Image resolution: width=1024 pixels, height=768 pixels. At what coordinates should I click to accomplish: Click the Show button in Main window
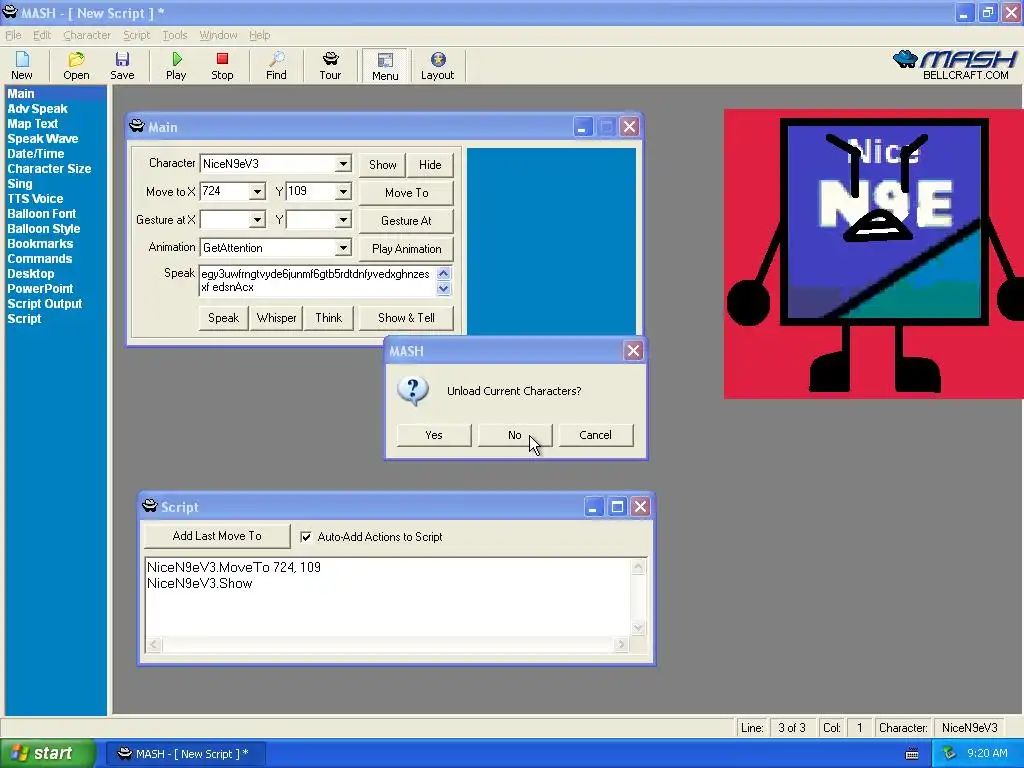383,165
